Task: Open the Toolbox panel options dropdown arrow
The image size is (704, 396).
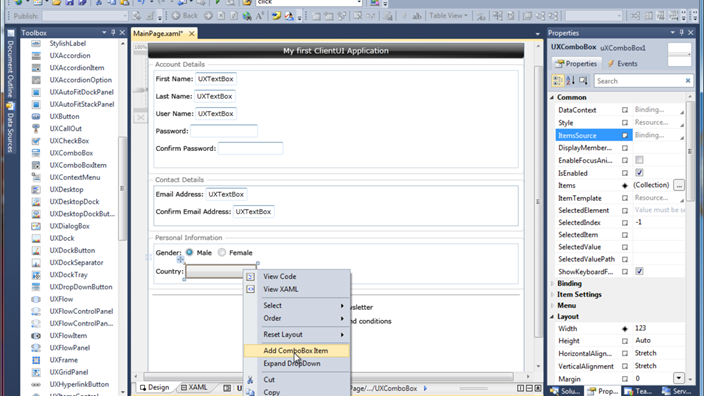Action: pyautogui.click(x=104, y=33)
